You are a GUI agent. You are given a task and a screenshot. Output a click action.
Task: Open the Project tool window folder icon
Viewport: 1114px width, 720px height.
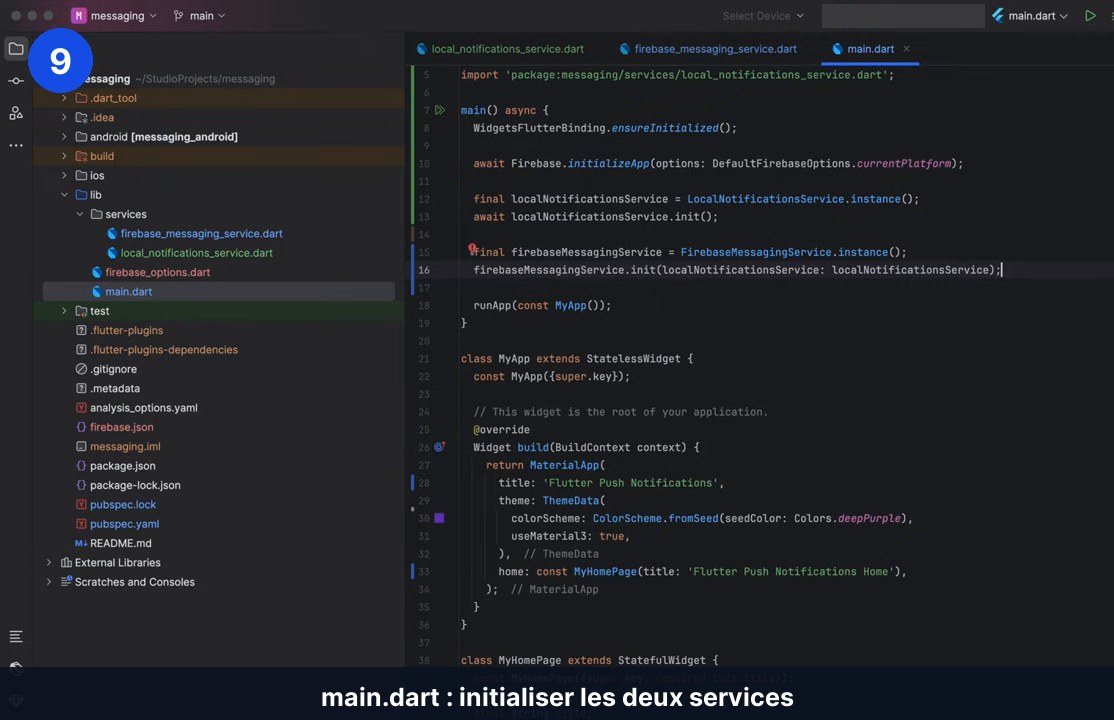[x=16, y=49]
